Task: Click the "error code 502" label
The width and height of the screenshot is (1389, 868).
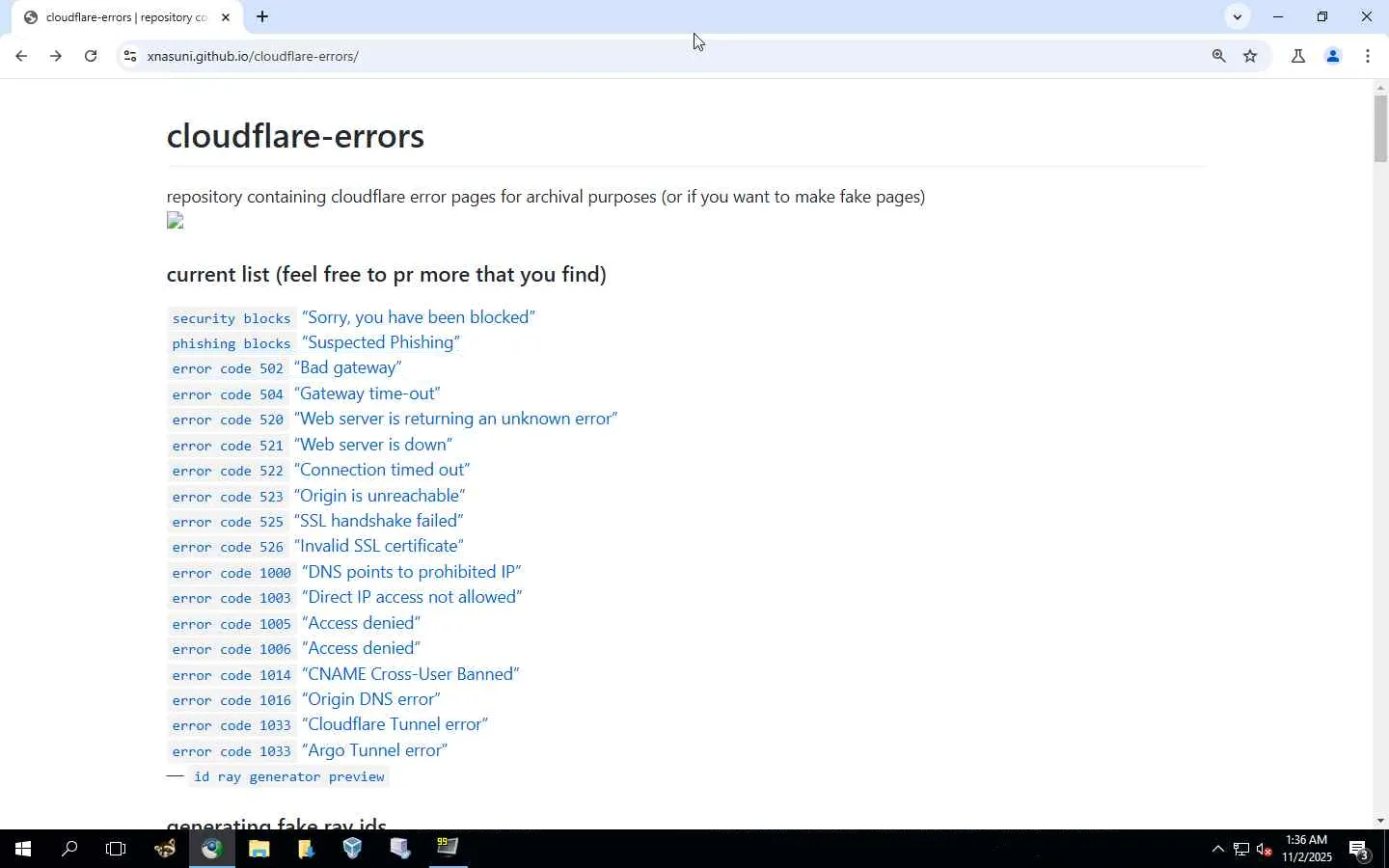Action: pyautogui.click(x=228, y=368)
